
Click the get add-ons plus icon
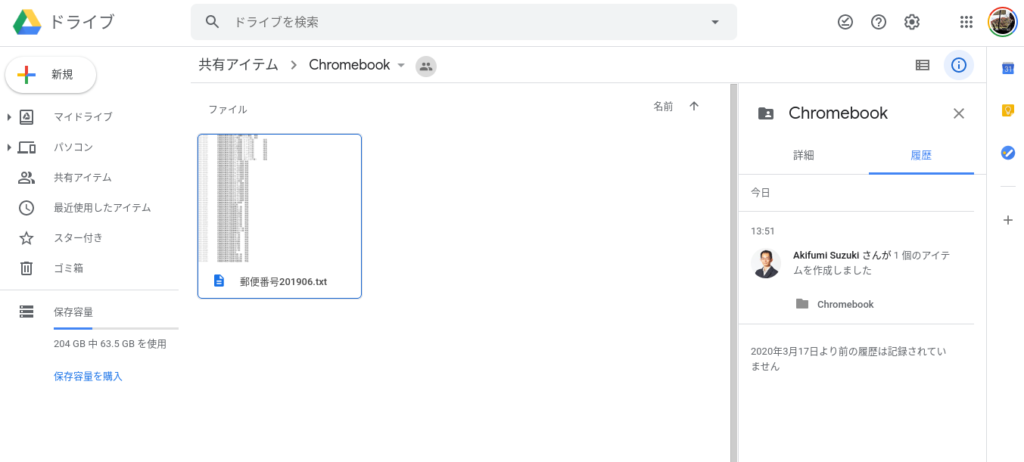pos(1007,219)
